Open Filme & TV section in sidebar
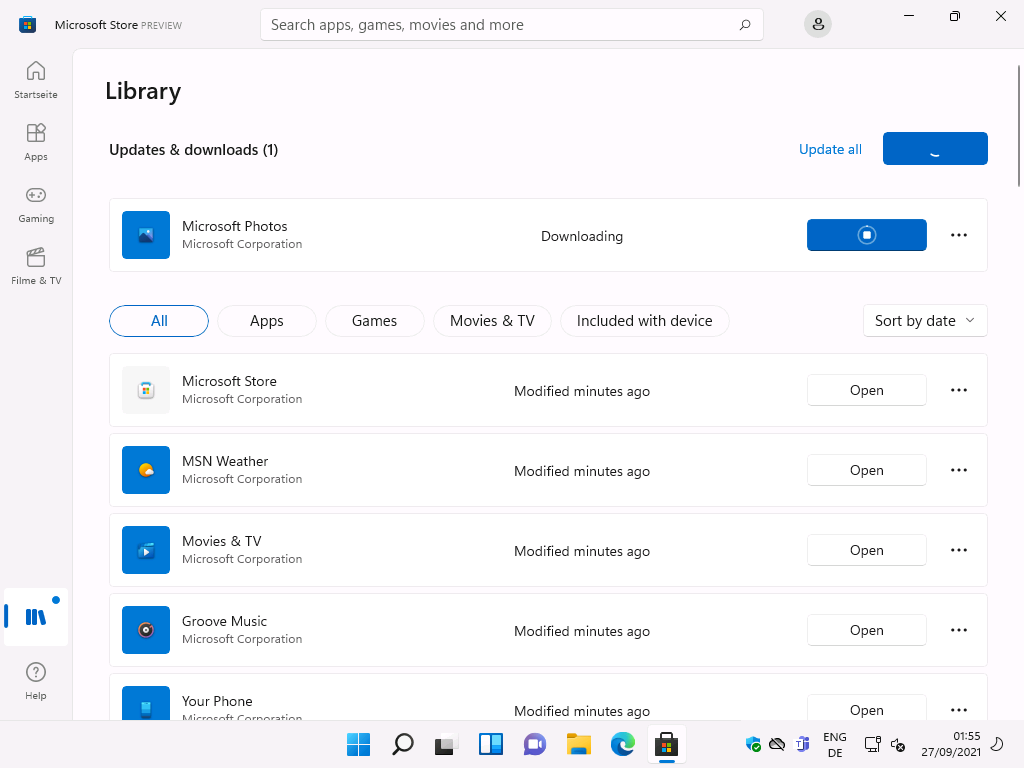Viewport: 1024px width, 768px height. pyautogui.click(x=36, y=266)
